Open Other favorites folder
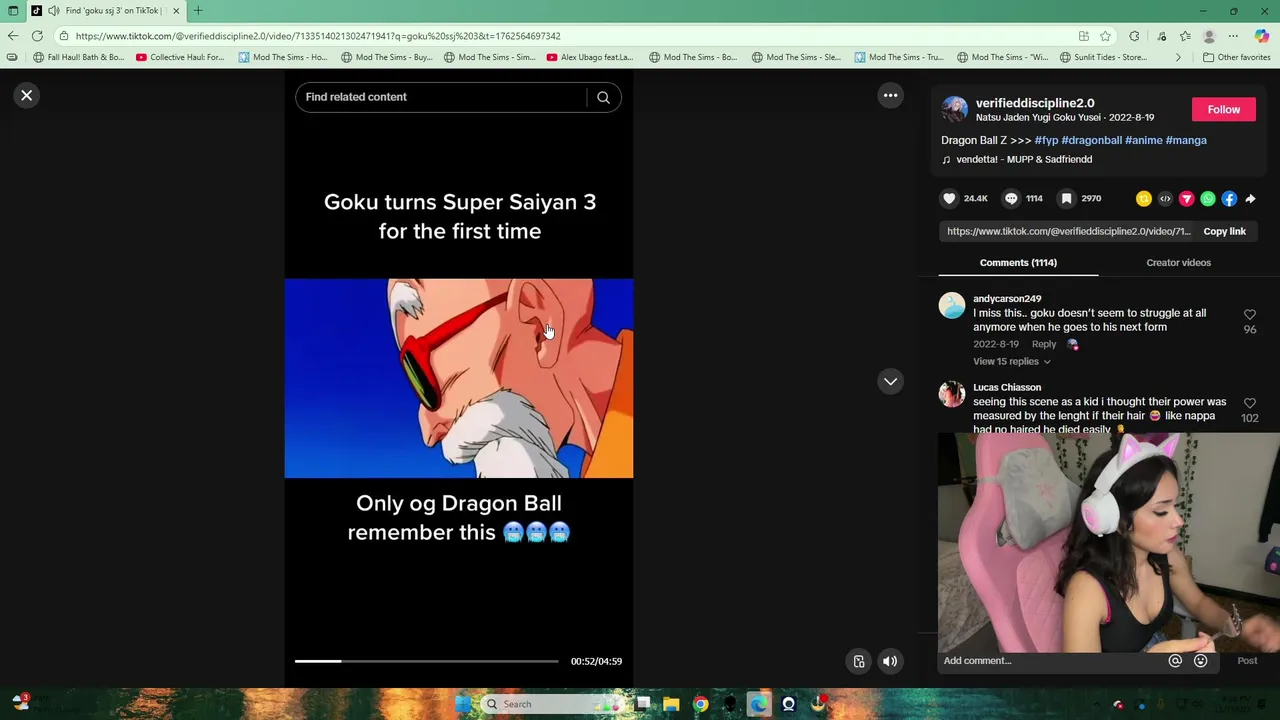This screenshot has height=720, width=1280. click(x=1236, y=57)
